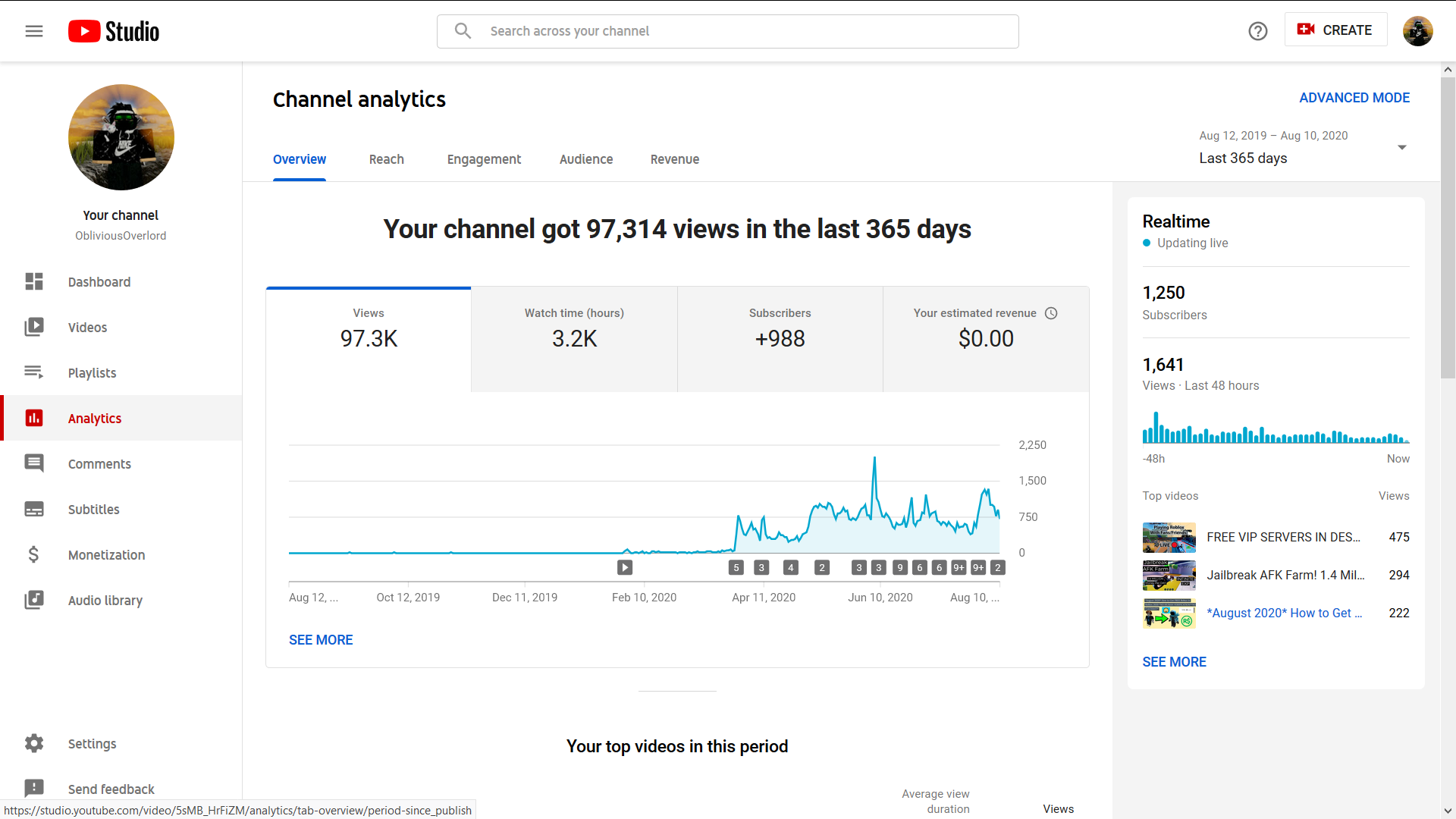This screenshot has height=819, width=1456.
Task: Expand the Advanced Mode options
Action: click(x=1354, y=98)
